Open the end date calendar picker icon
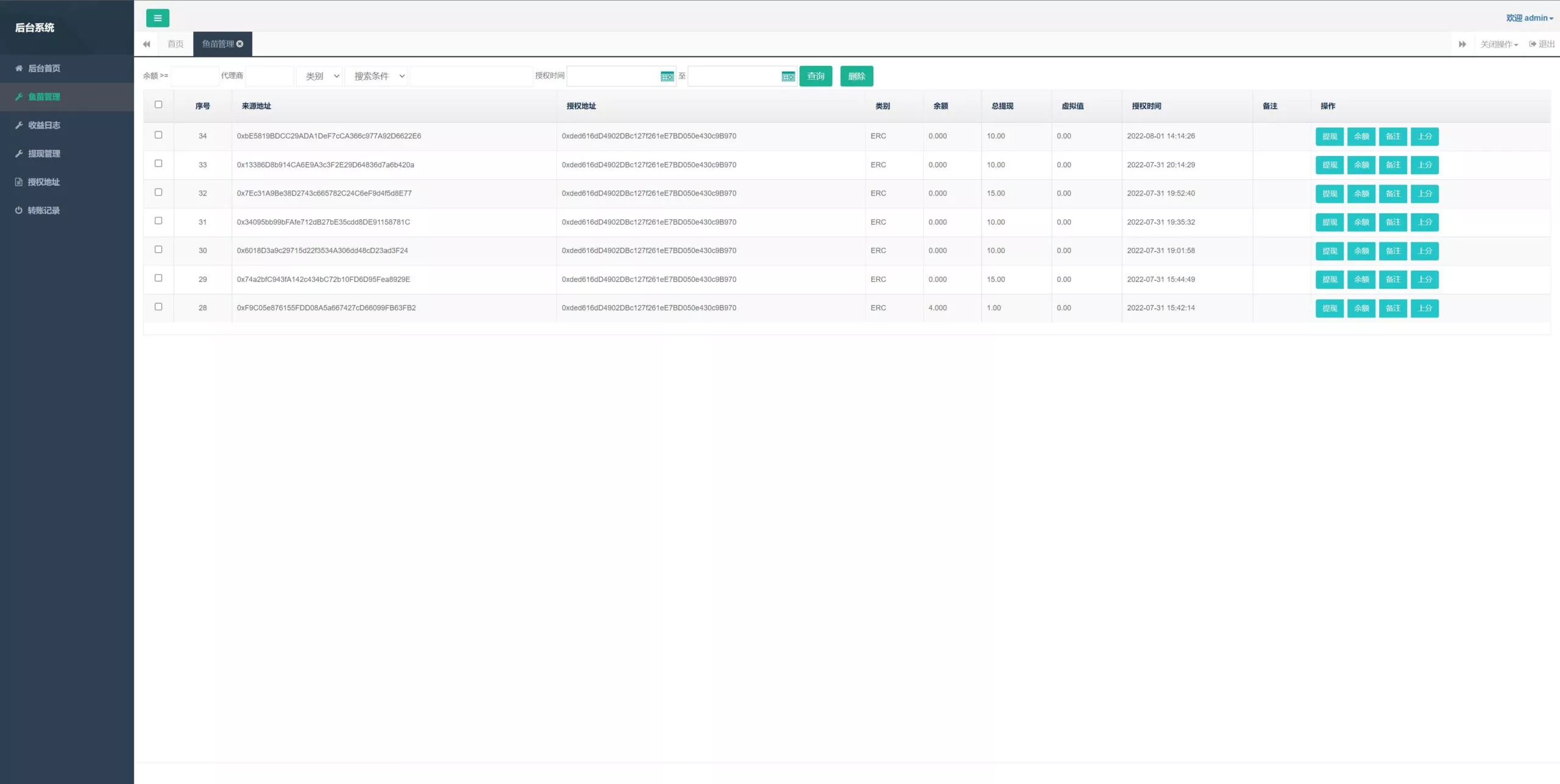Image resolution: width=1560 pixels, height=784 pixels. [x=788, y=76]
